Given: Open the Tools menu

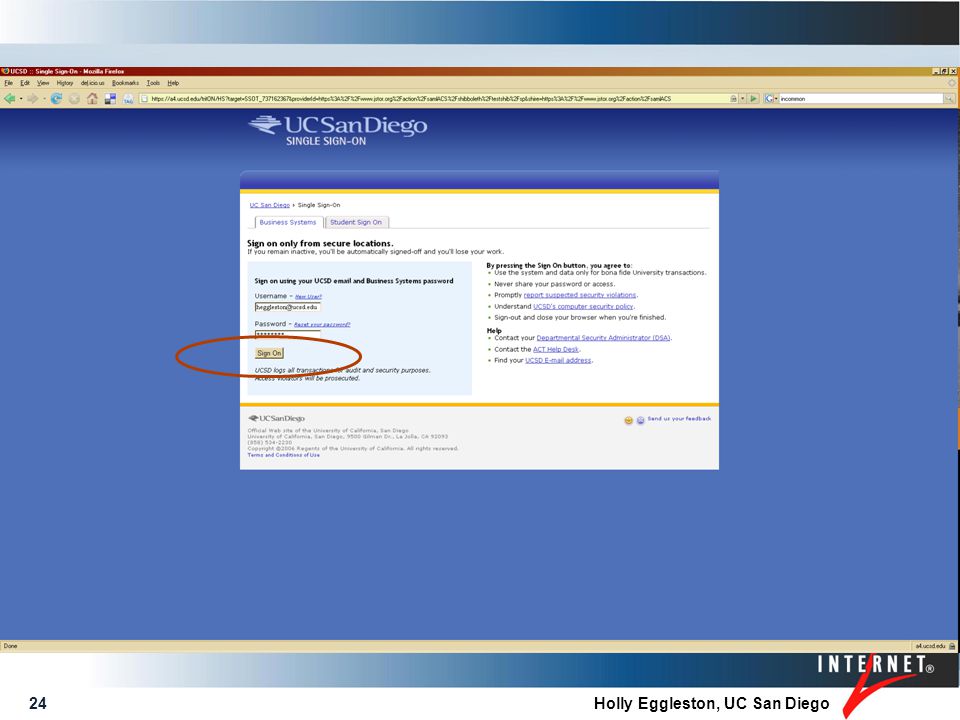Looking at the screenshot, I should pyautogui.click(x=153, y=83).
